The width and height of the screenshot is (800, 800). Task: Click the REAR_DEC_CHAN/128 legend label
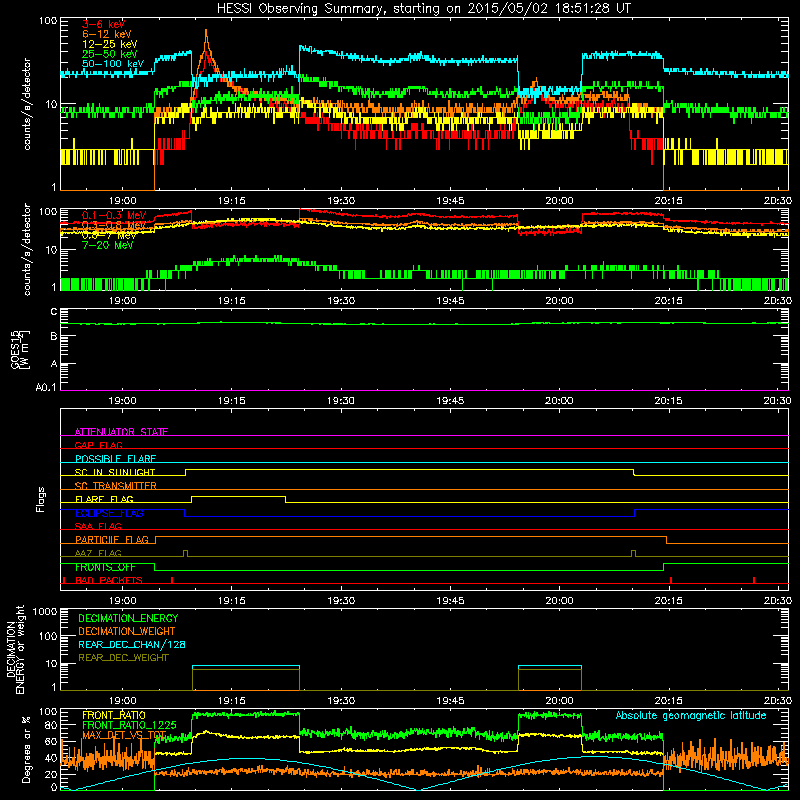[132, 644]
